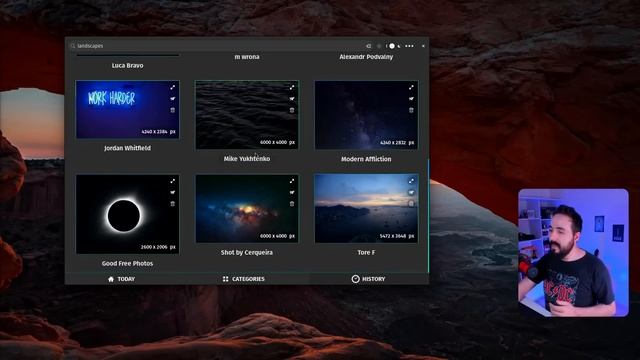Screen dimensions: 640x360
Task: Select the dark ocean waves wallpaper thumbnail
Action: (247, 115)
